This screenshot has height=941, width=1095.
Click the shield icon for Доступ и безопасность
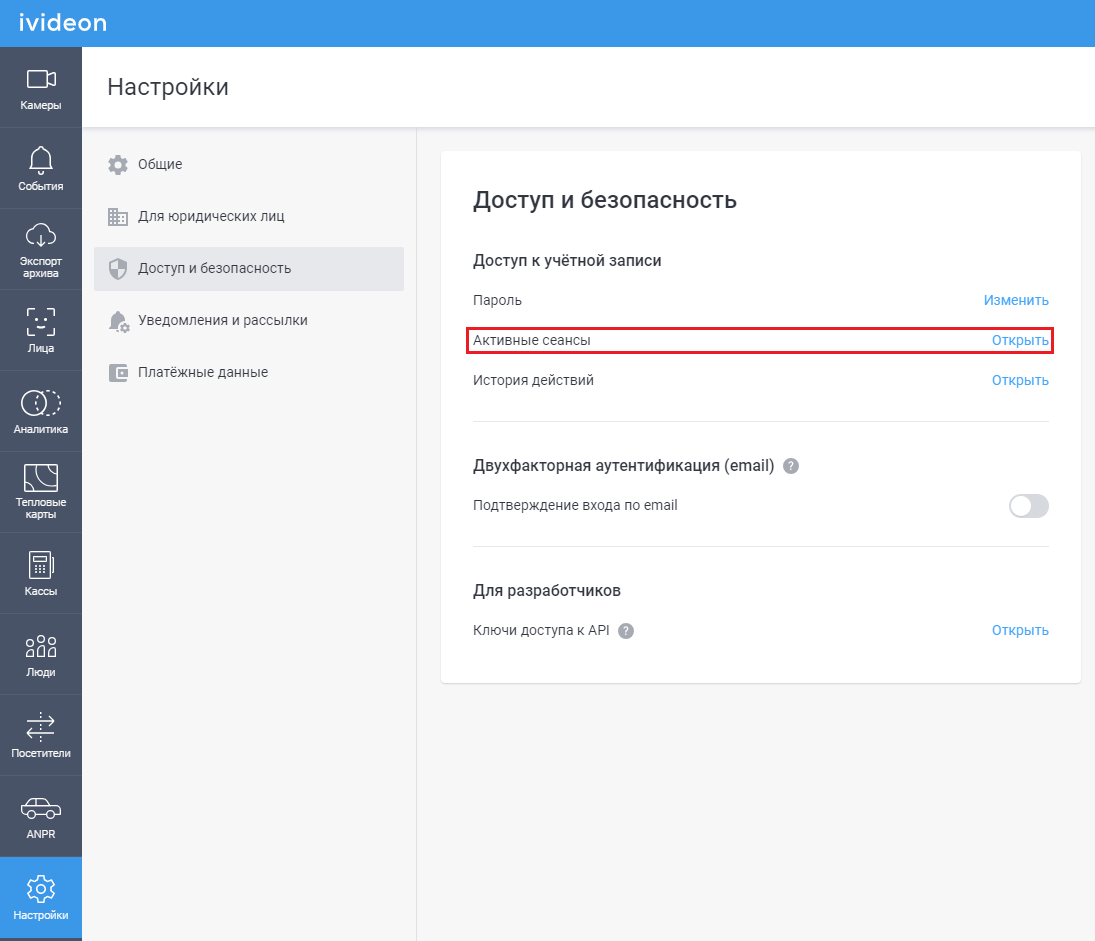coord(118,269)
